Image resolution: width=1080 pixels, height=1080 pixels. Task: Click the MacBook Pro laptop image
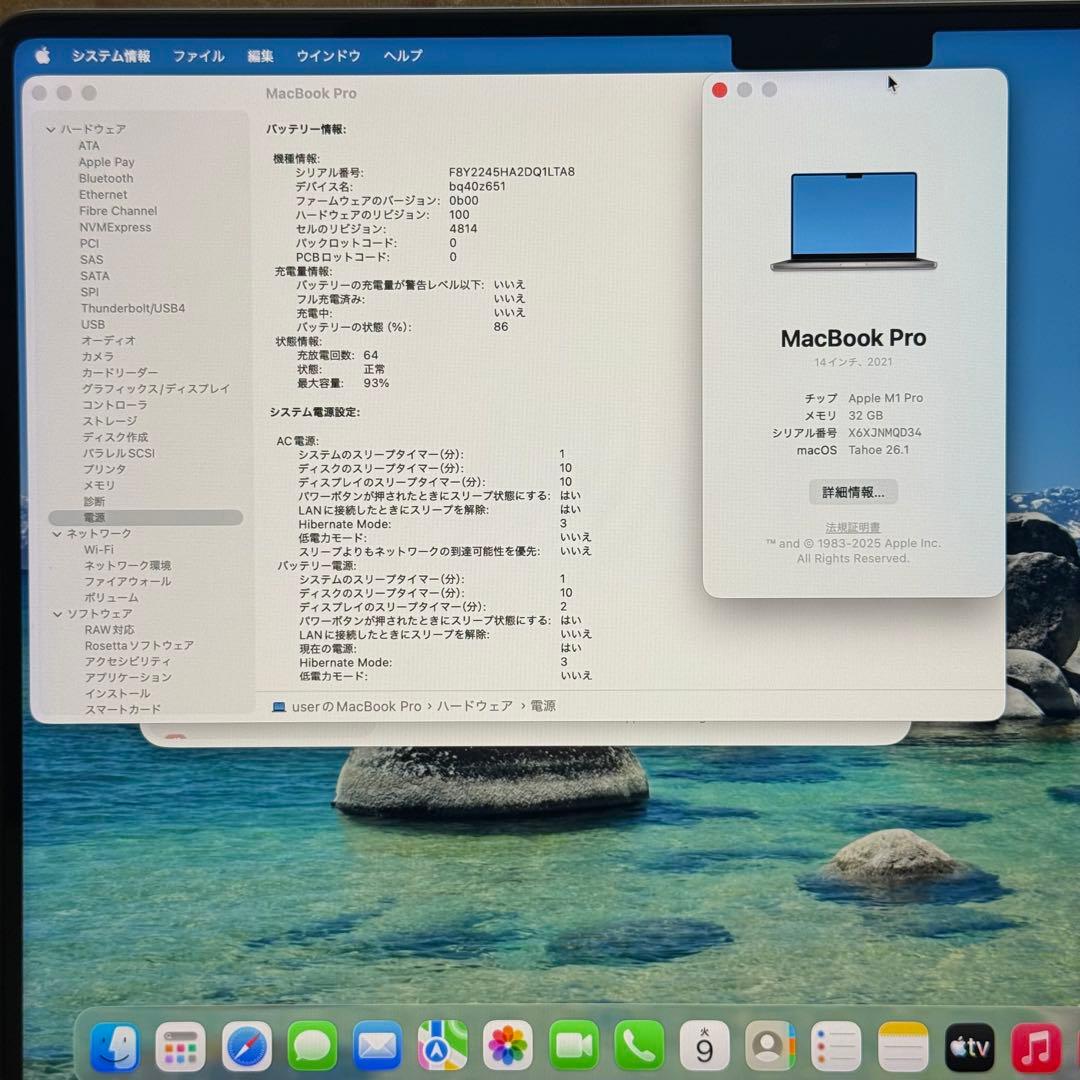(x=853, y=221)
